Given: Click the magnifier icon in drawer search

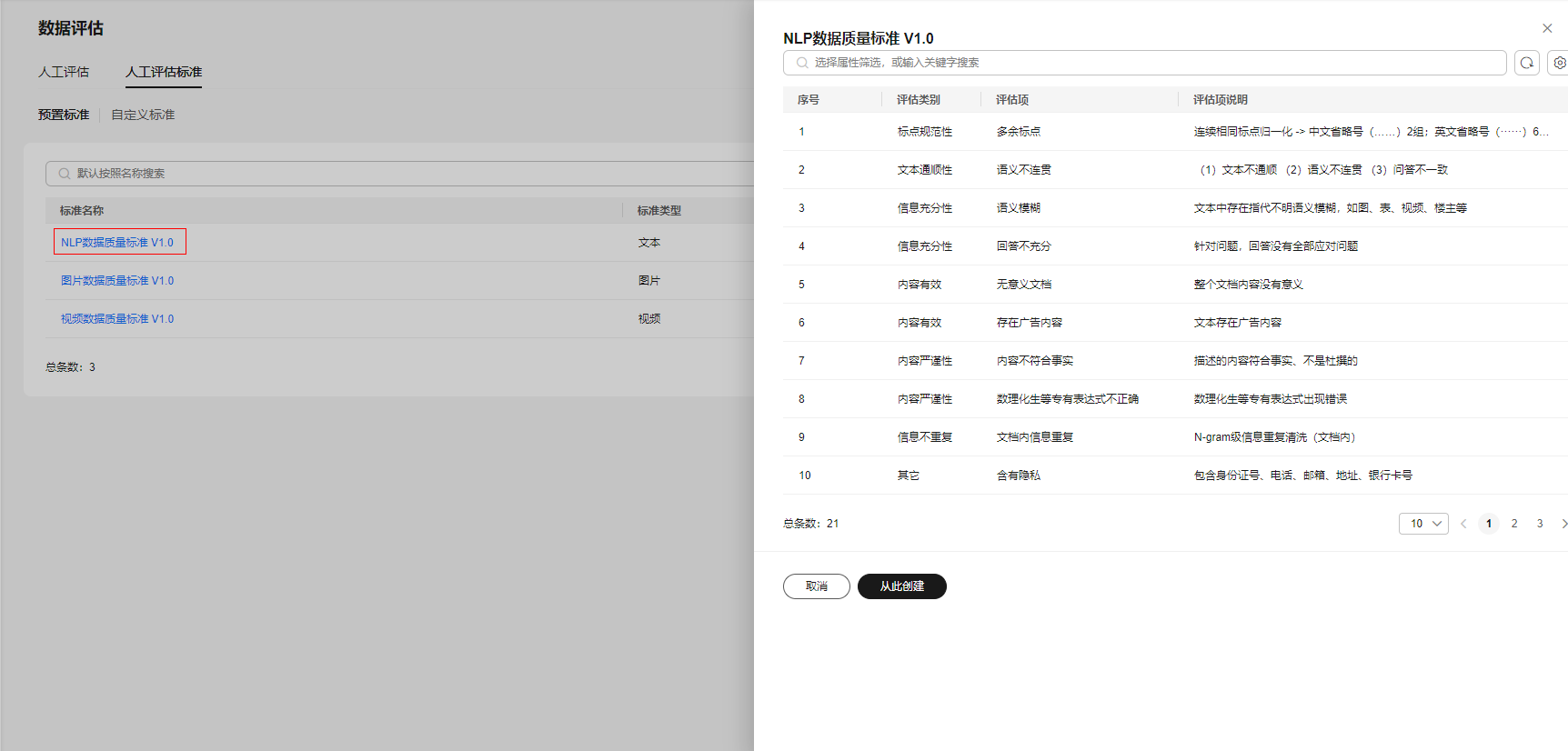Looking at the screenshot, I should (802, 63).
